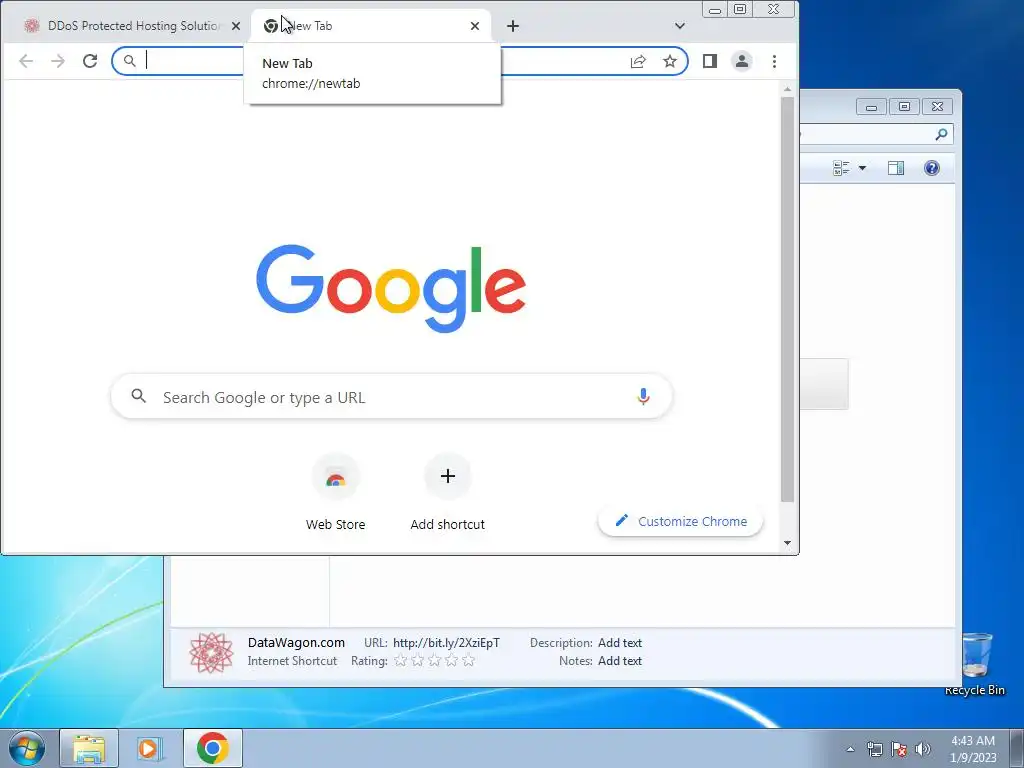Click the Google logo
This screenshot has width=1024, height=768.
[x=391, y=288]
